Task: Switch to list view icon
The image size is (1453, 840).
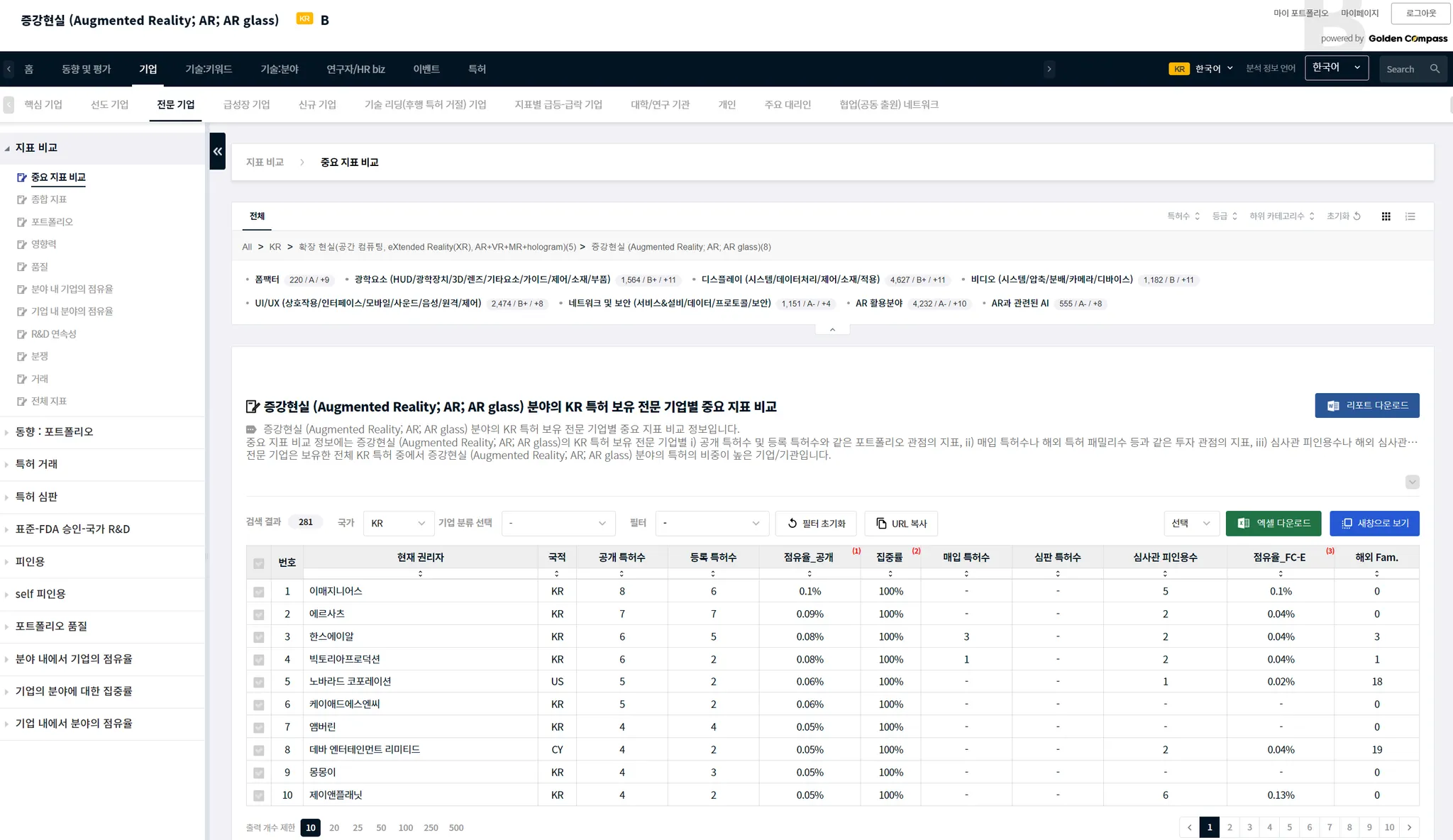Action: pyautogui.click(x=1410, y=216)
